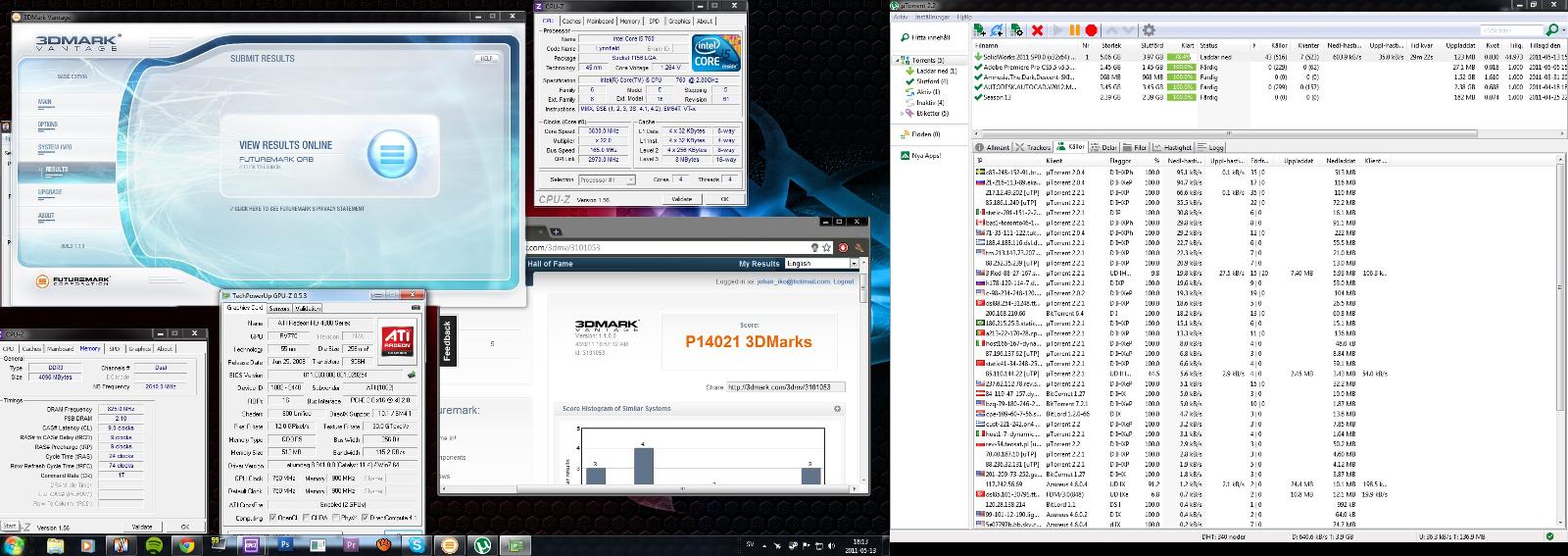This screenshot has width=1568, height=556.
Task: Open uTorrent preferences gear icon
Action: click(1149, 30)
